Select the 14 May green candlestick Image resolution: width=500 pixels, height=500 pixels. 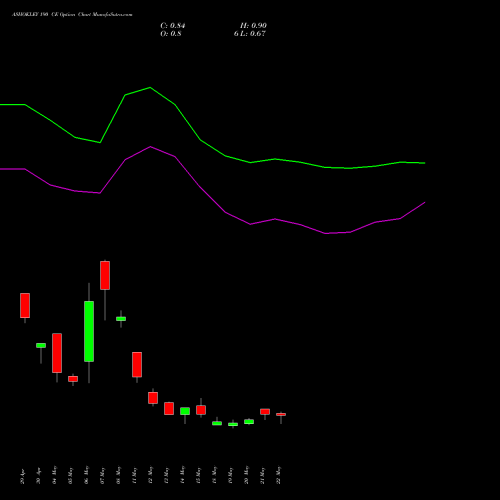[185, 411]
